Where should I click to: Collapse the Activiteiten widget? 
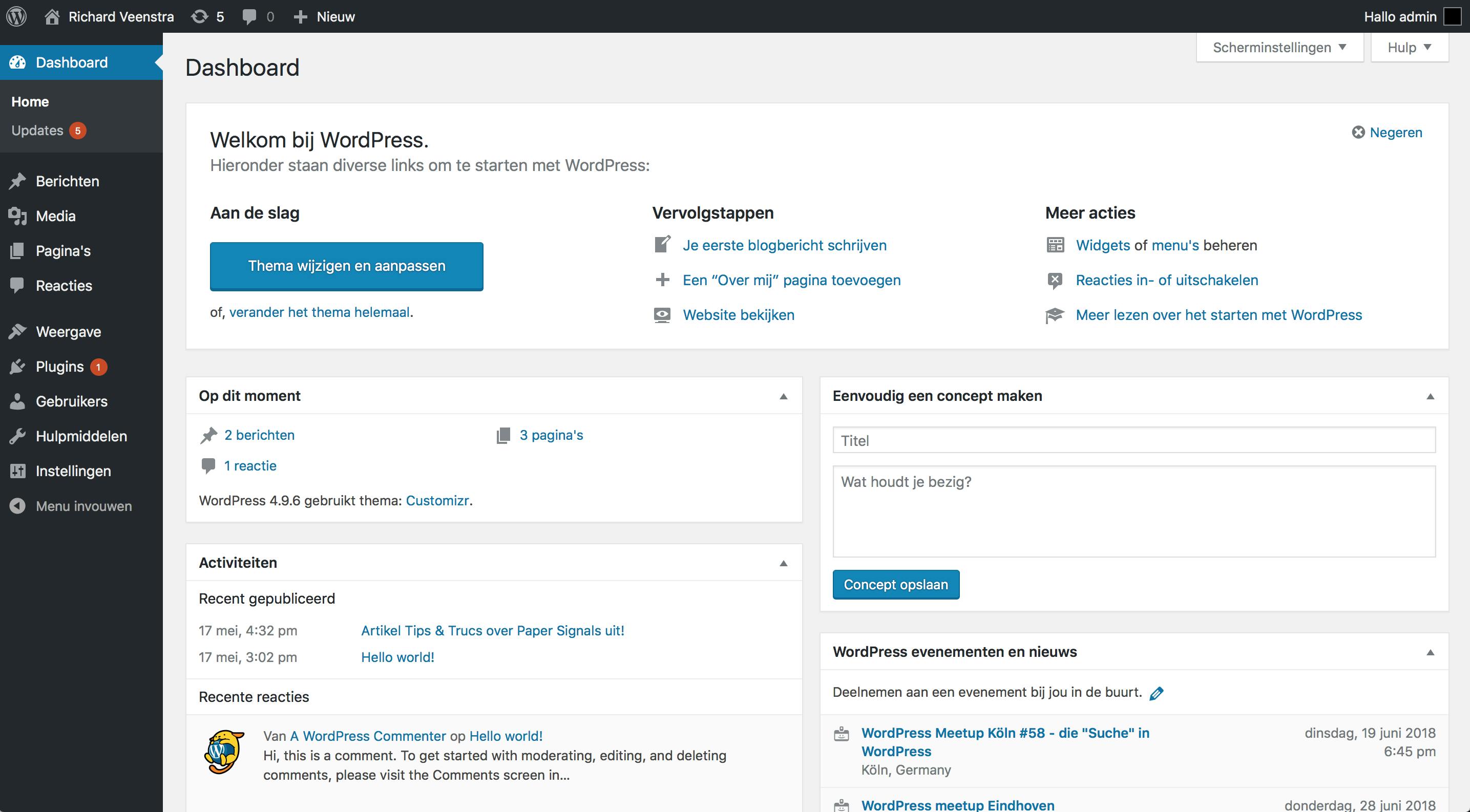[784, 563]
